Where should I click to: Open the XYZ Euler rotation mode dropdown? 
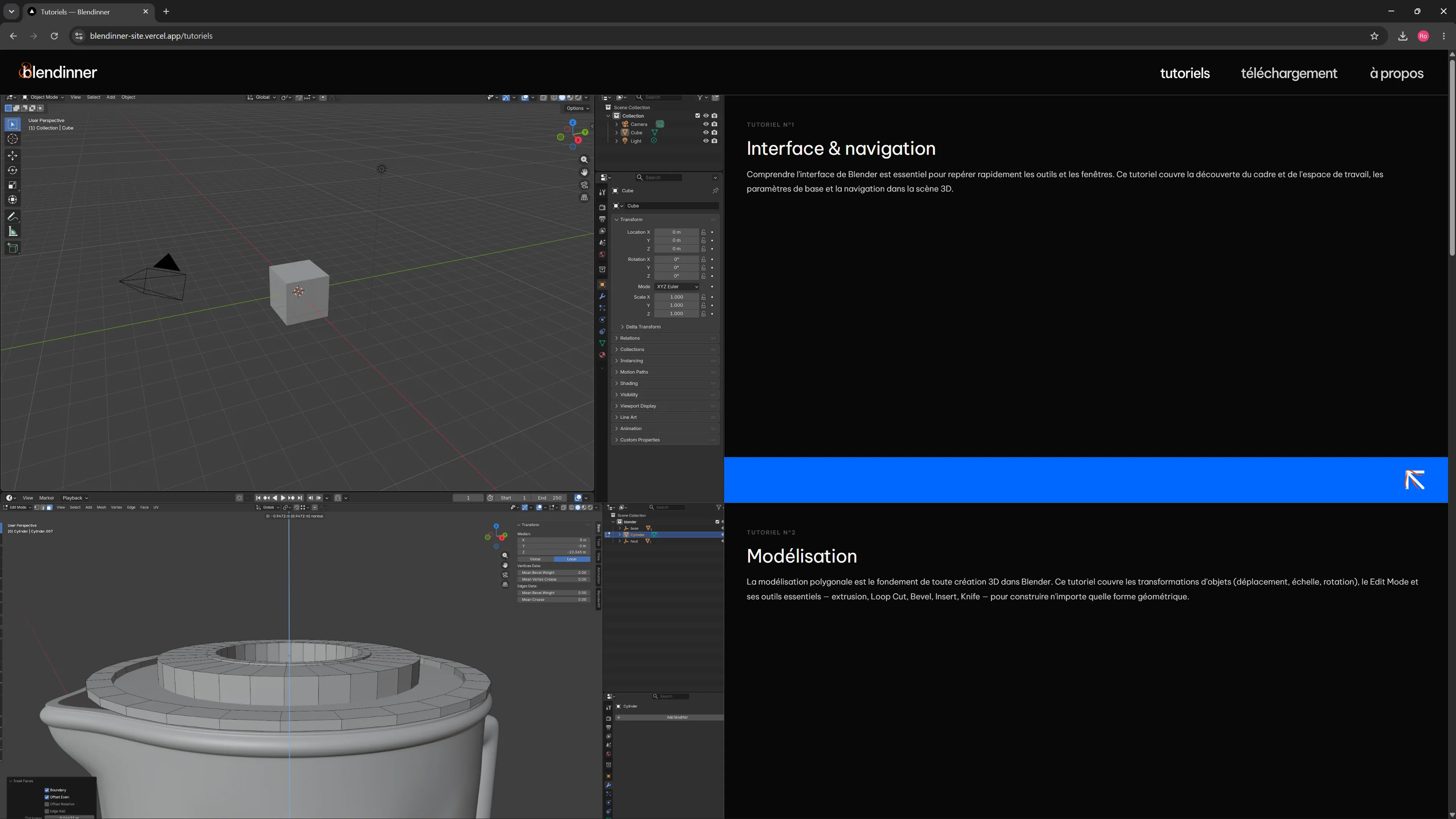point(677,286)
